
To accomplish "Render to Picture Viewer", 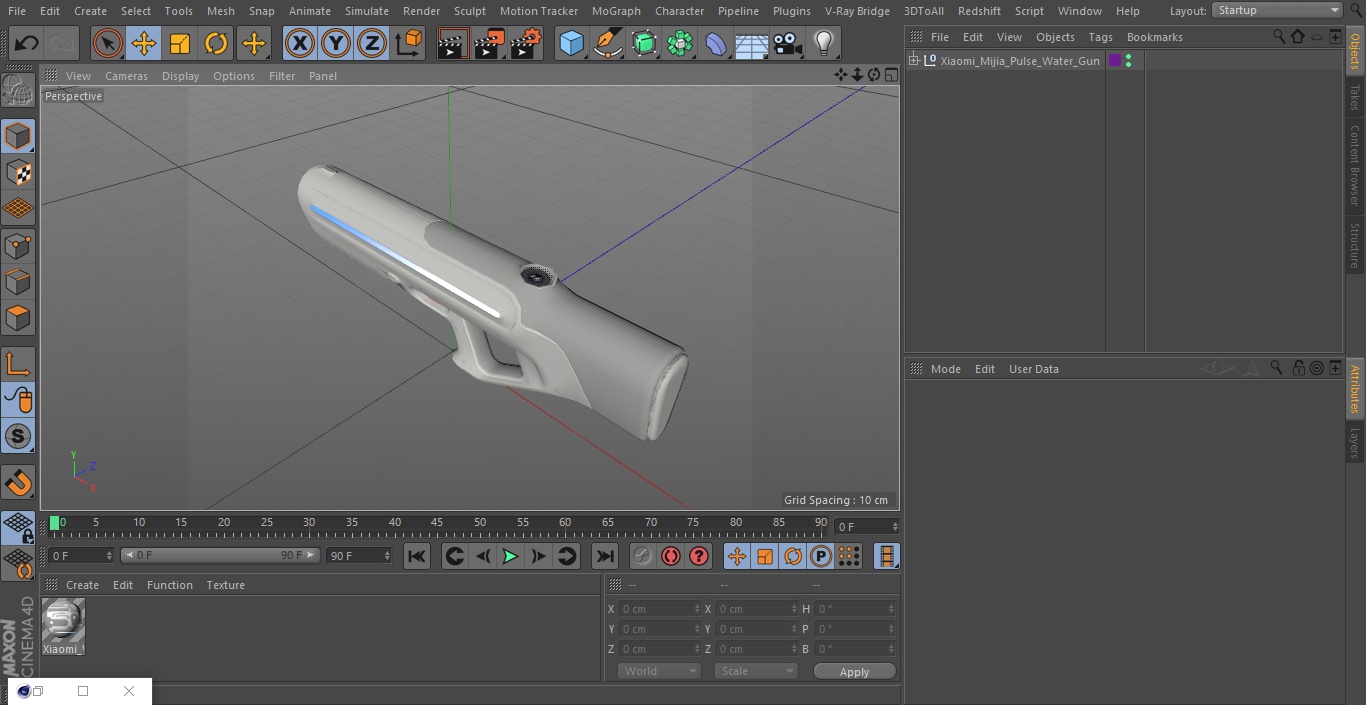I will point(490,43).
